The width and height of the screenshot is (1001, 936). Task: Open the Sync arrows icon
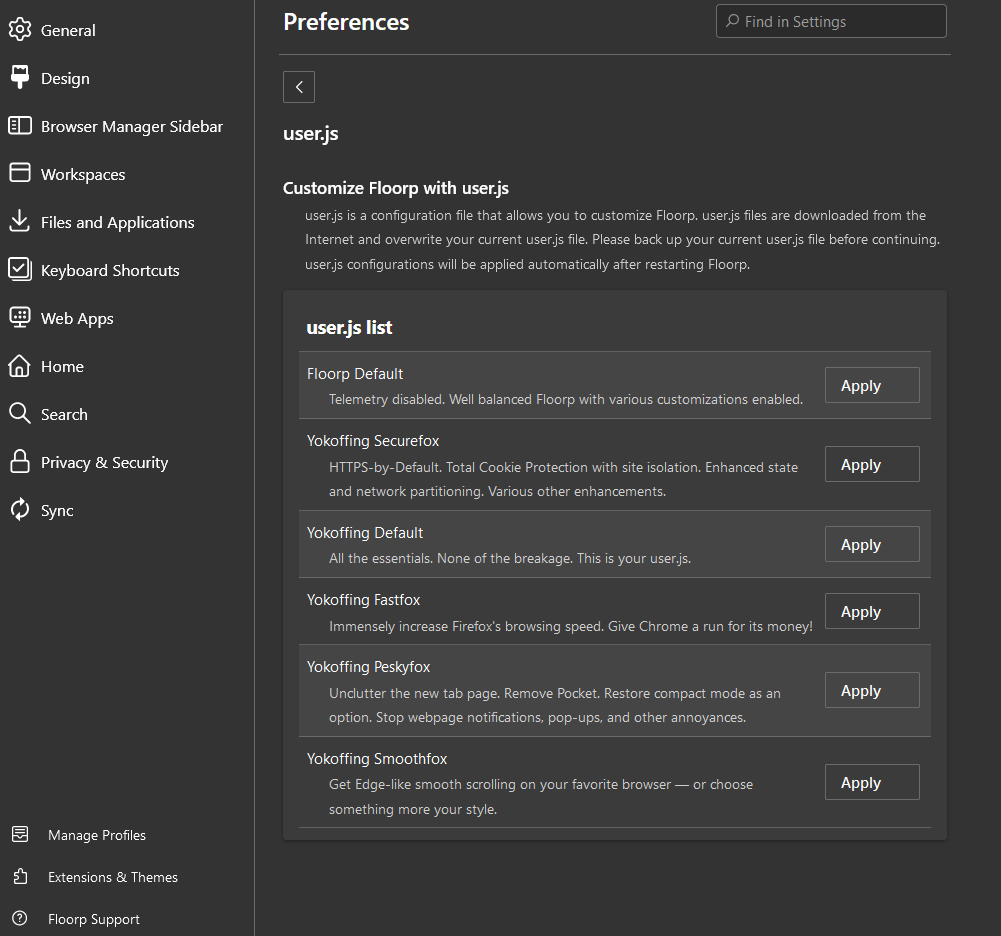[x=20, y=510]
